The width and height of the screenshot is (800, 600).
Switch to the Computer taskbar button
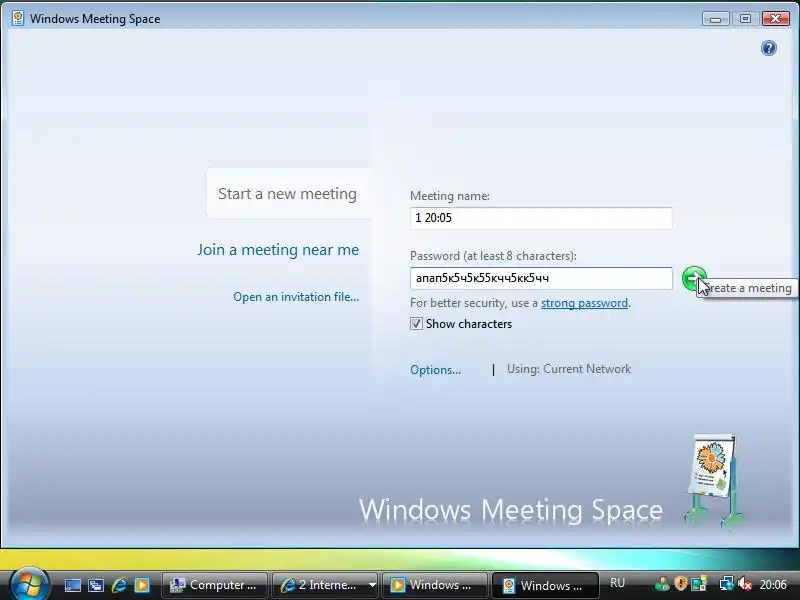click(x=215, y=585)
